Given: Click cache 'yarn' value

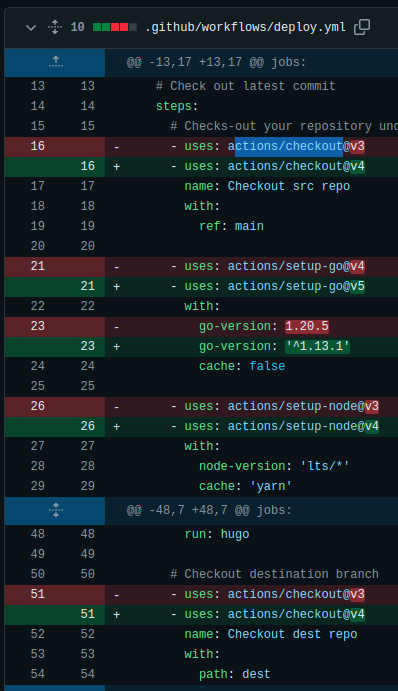Looking at the screenshot, I should 271,486.
